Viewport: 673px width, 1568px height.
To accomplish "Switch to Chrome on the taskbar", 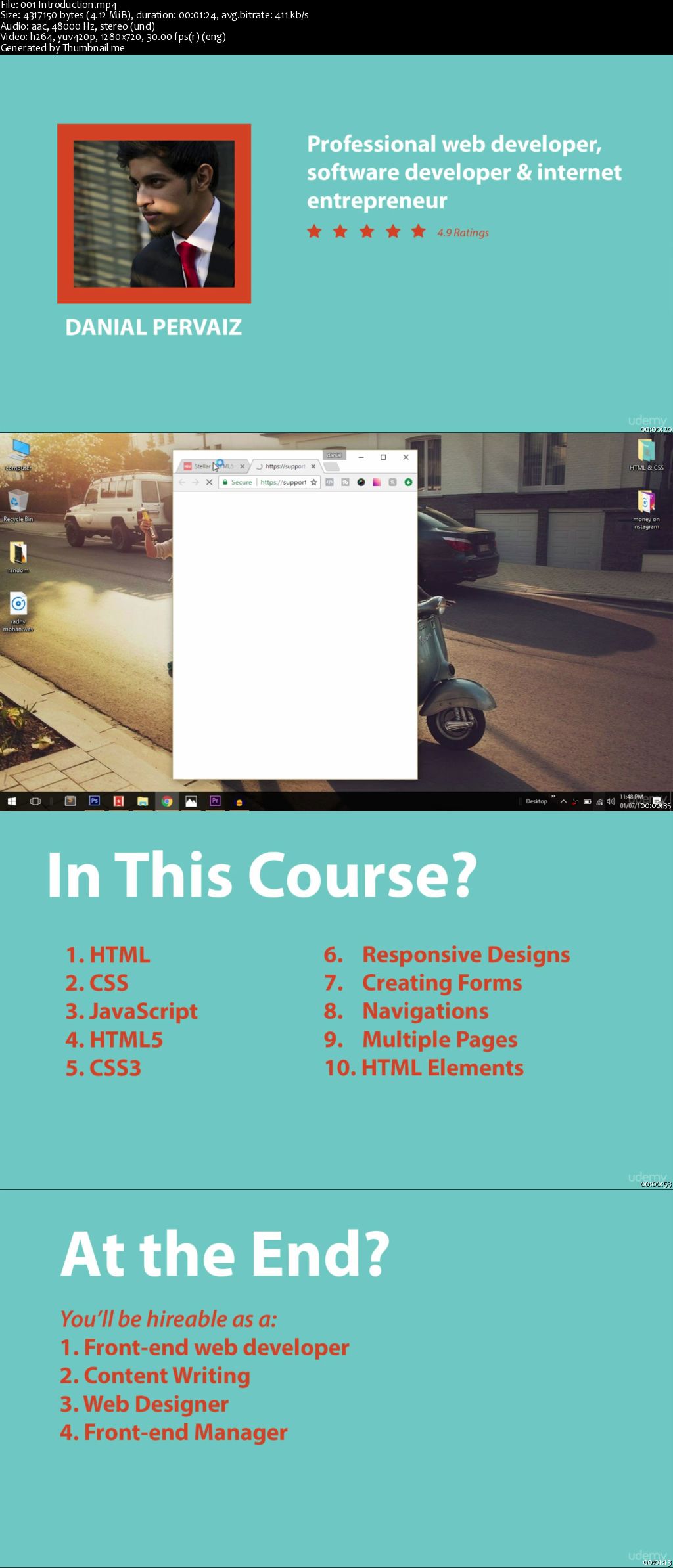I will (167, 801).
